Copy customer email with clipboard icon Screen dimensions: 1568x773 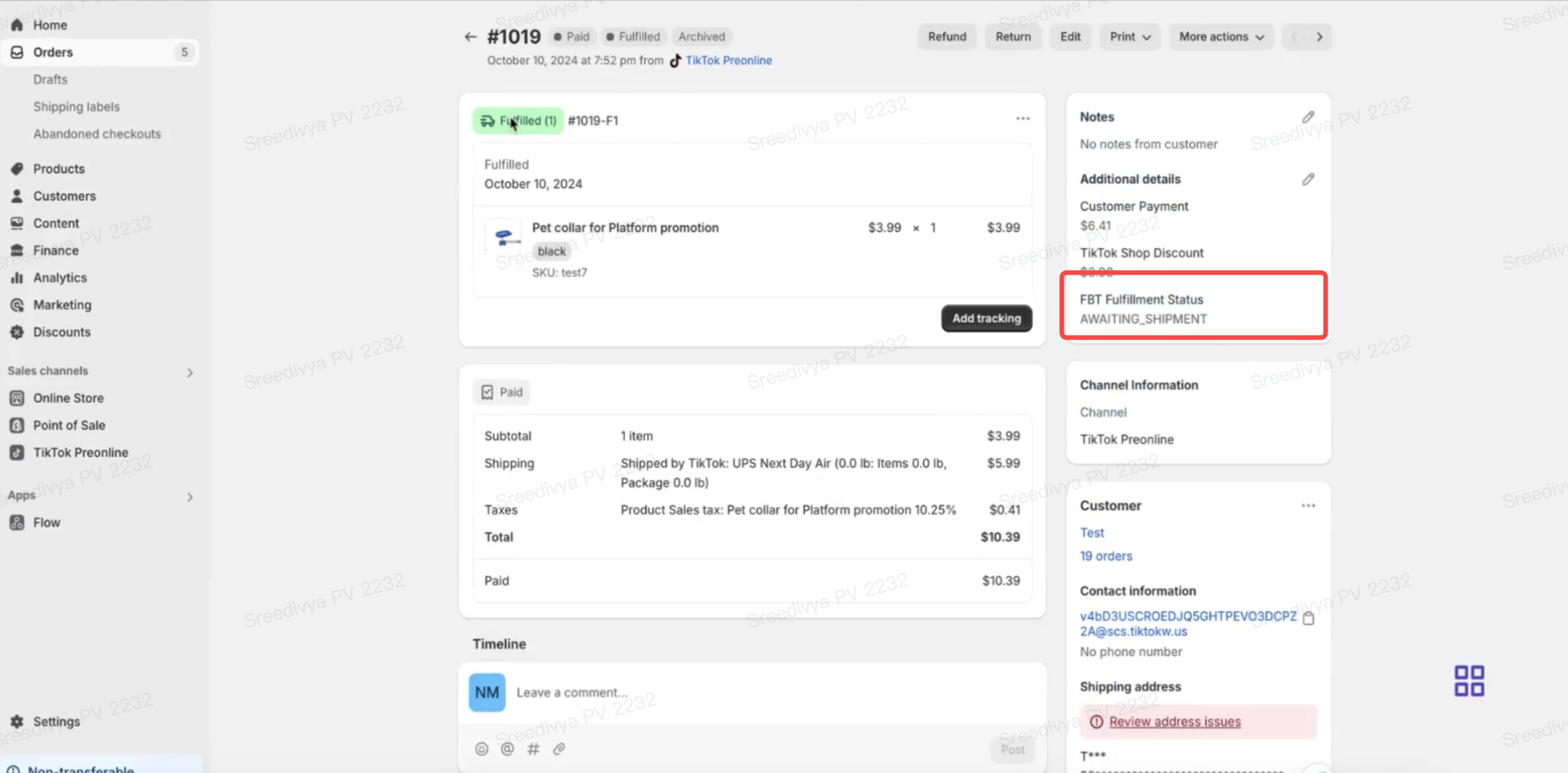(x=1308, y=618)
